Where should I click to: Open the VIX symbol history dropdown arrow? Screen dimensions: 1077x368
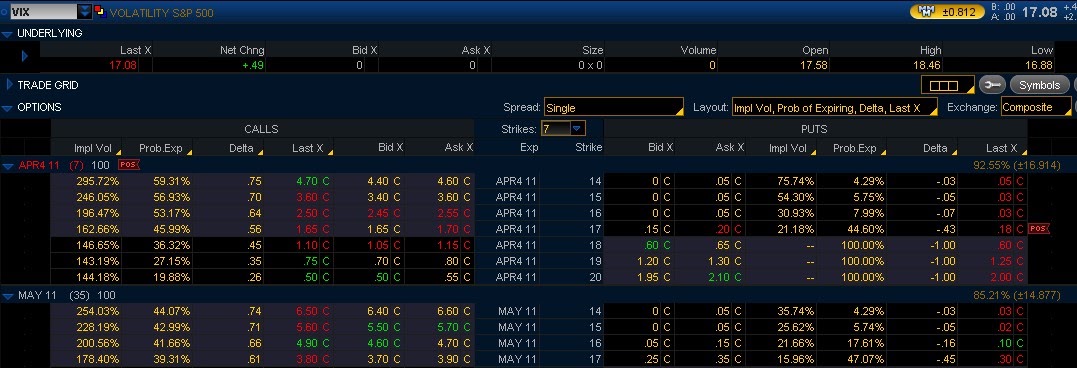point(84,12)
